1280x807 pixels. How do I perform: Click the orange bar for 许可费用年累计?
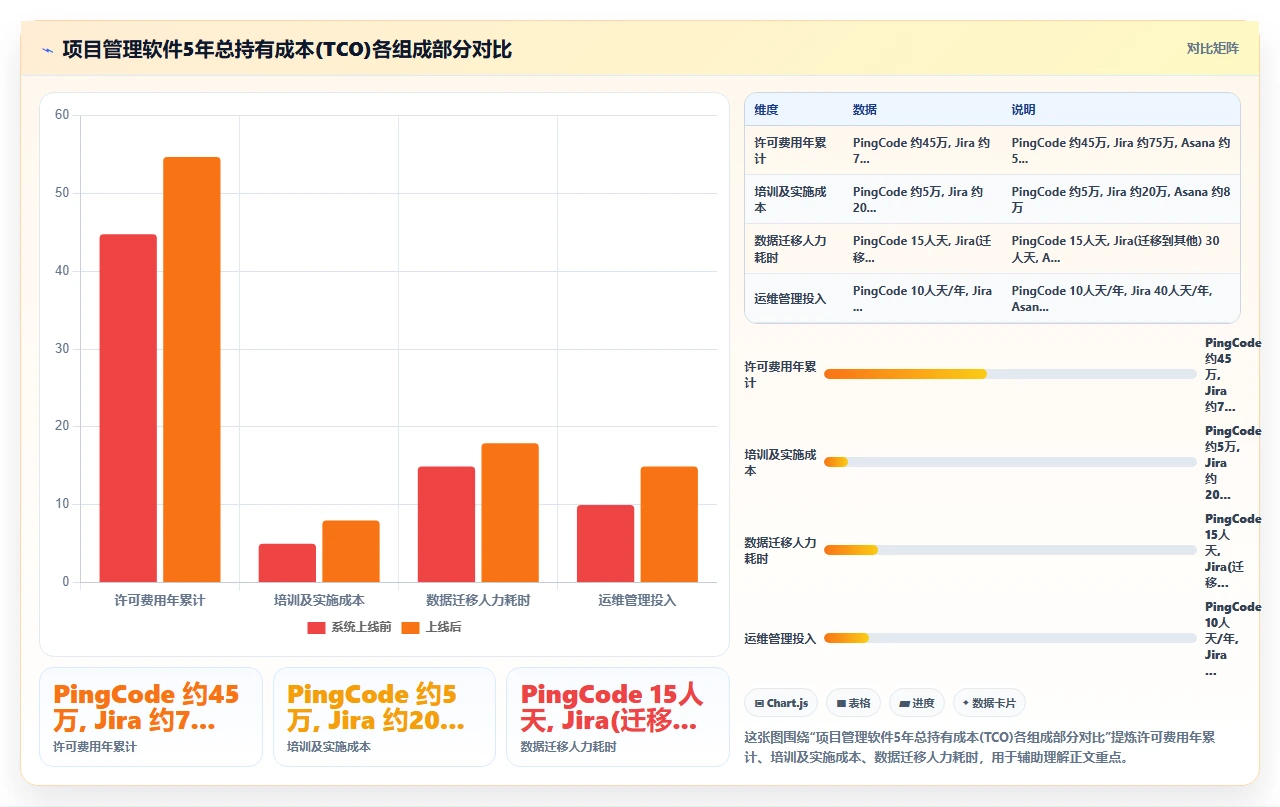[x=192, y=369]
